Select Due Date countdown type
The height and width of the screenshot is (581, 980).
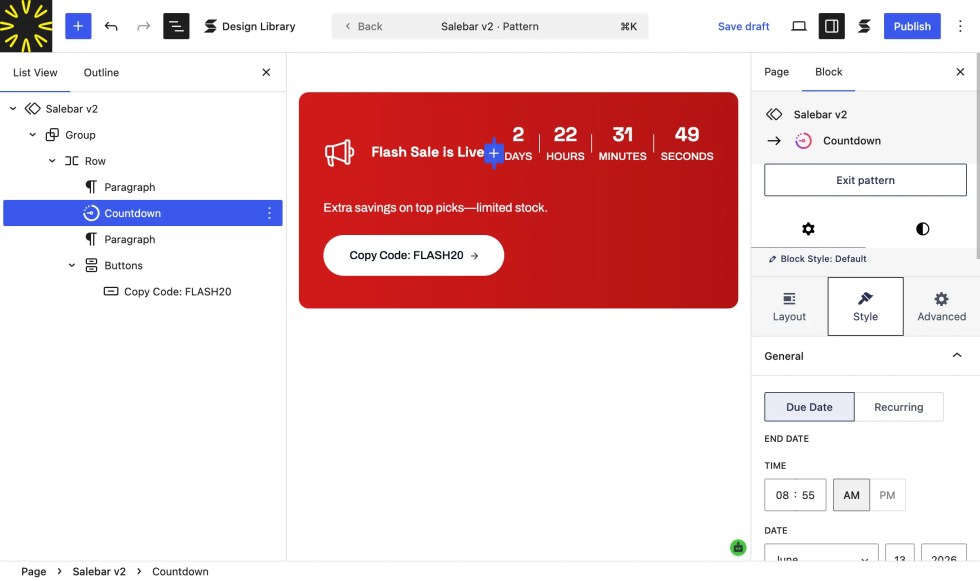(809, 407)
